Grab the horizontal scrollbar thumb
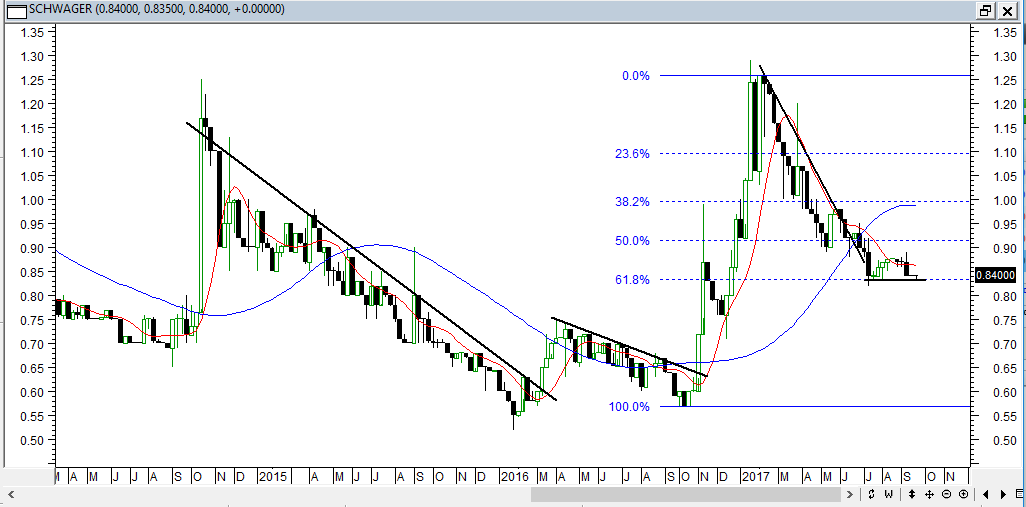Screen dimensions: 1026x507 click(685, 494)
